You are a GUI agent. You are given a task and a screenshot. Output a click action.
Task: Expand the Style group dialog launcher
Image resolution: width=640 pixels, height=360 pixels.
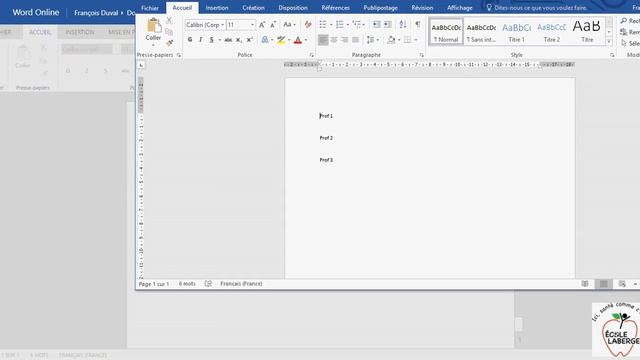coord(612,55)
